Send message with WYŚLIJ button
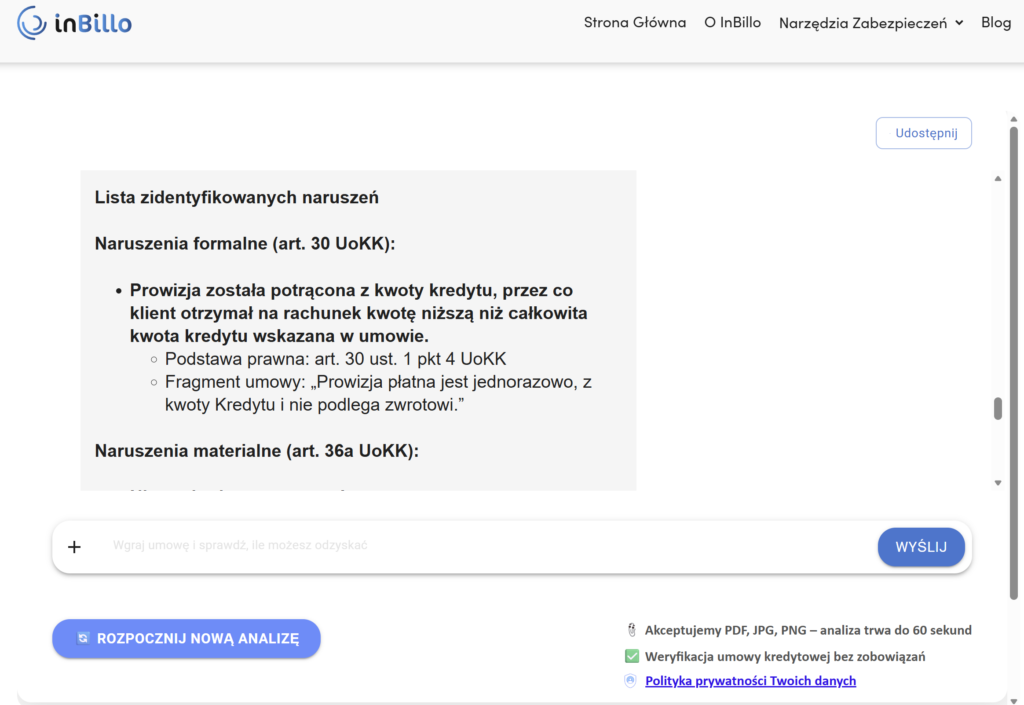The image size is (1024, 705). tap(921, 547)
